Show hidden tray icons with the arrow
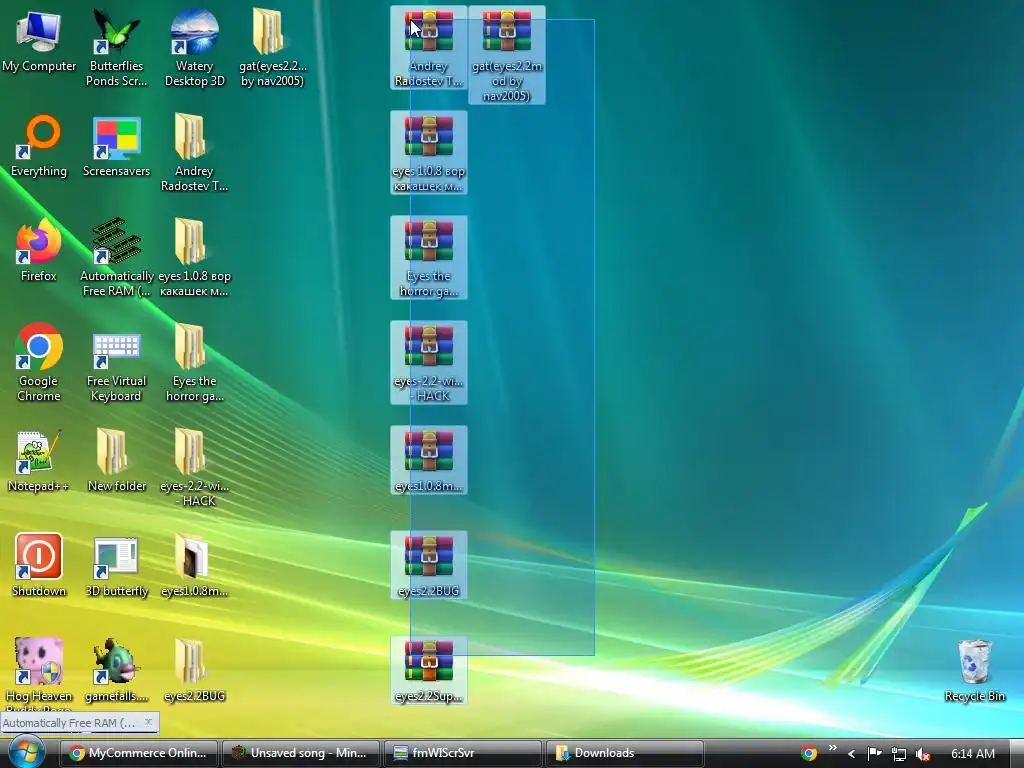The width and height of the screenshot is (1024, 768). pos(851,754)
